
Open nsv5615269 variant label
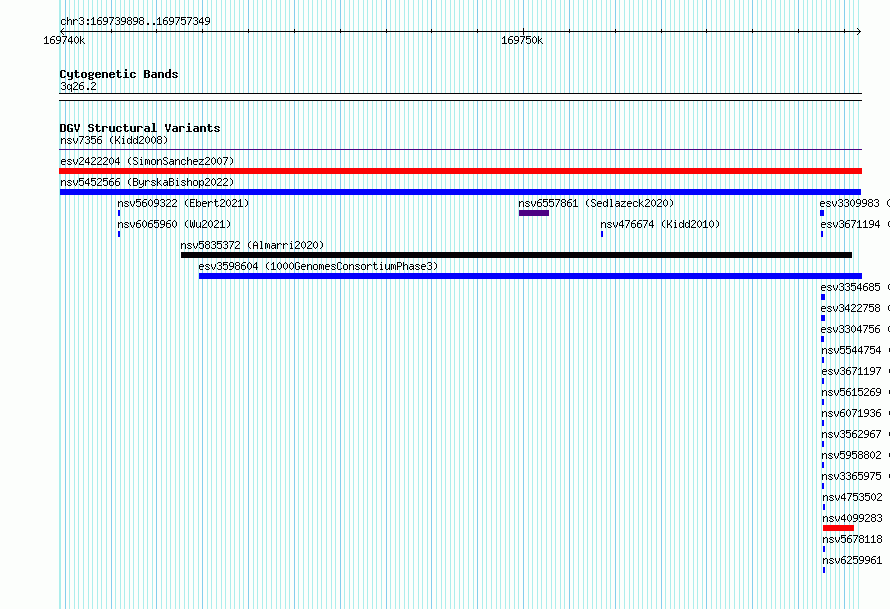point(851,392)
